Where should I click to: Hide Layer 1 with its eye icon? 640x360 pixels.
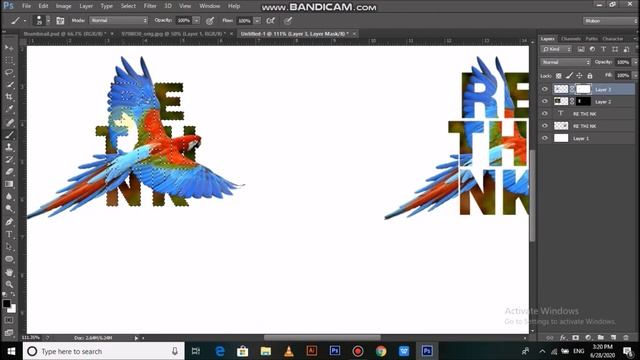point(545,138)
